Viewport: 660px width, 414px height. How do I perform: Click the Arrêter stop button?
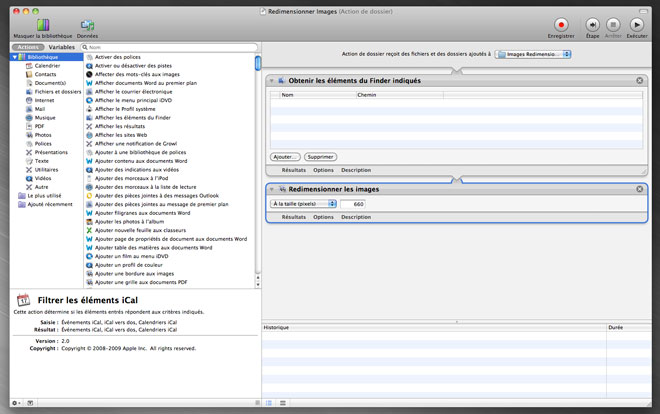click(613, 25)
